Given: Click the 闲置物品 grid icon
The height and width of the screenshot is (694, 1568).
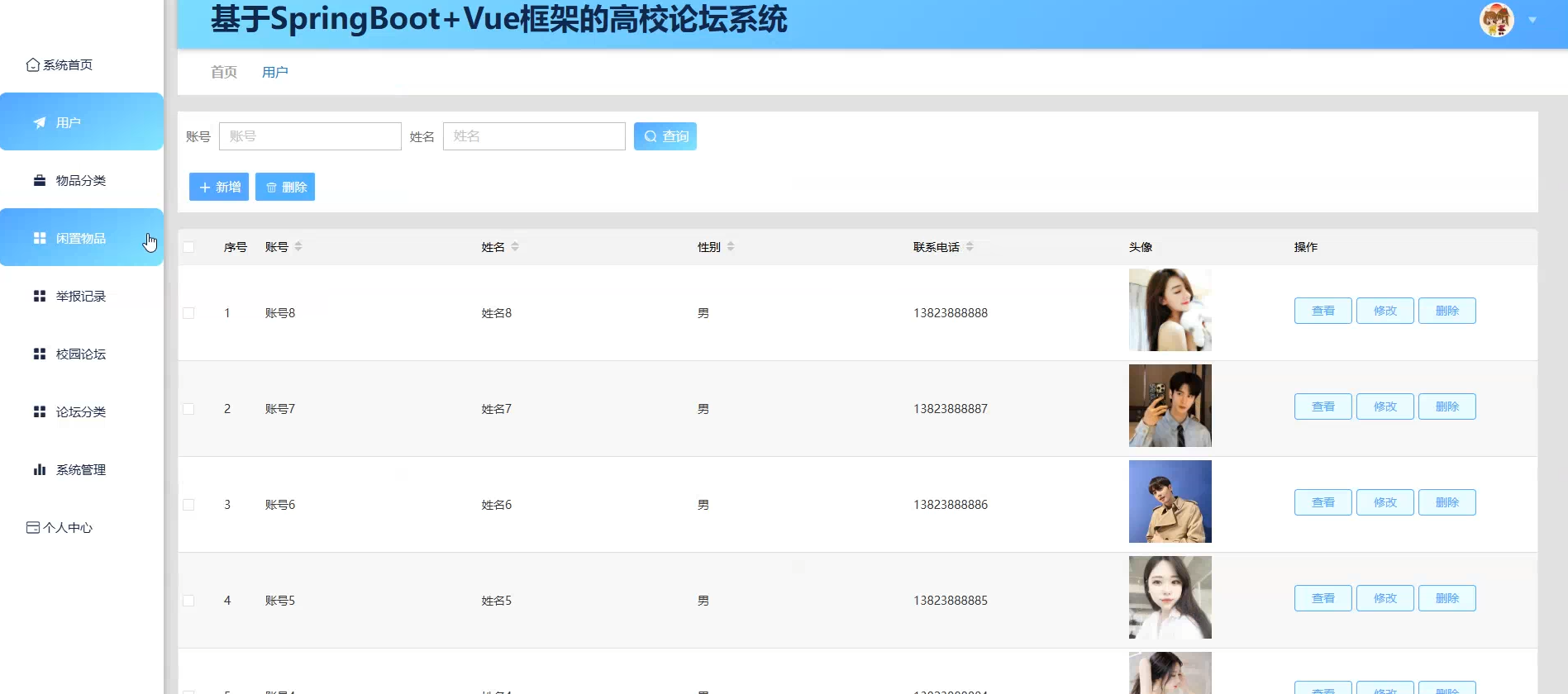Looking at the screenshot, I should [x=39, y=238].
